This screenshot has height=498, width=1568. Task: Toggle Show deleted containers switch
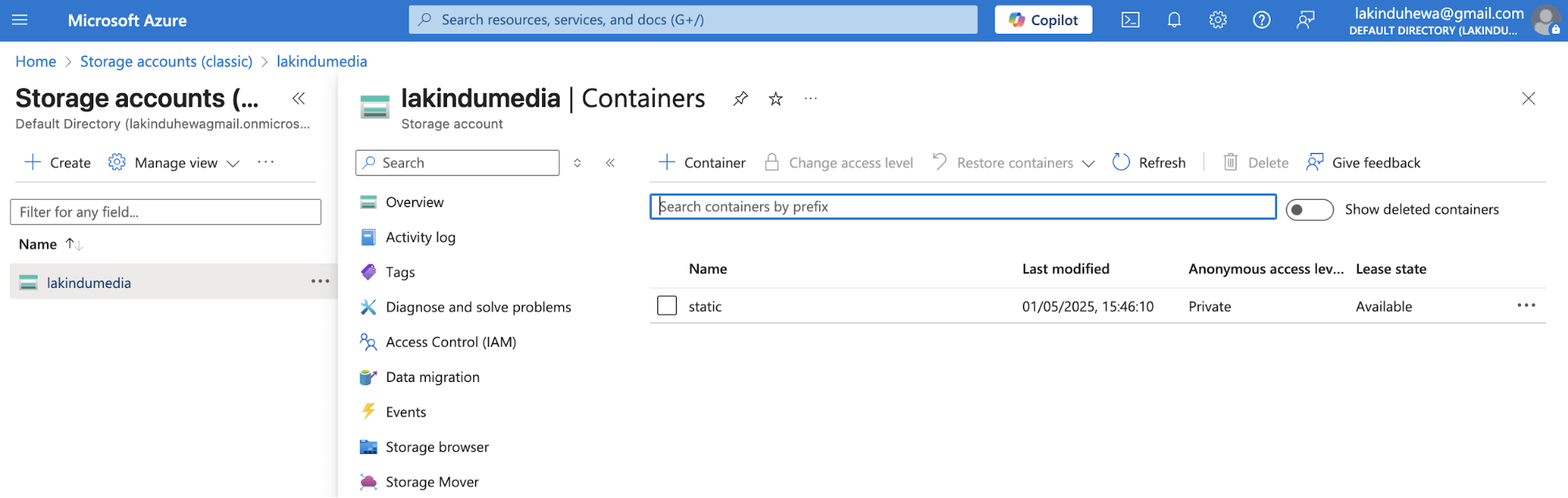(x=1309, y=209)
